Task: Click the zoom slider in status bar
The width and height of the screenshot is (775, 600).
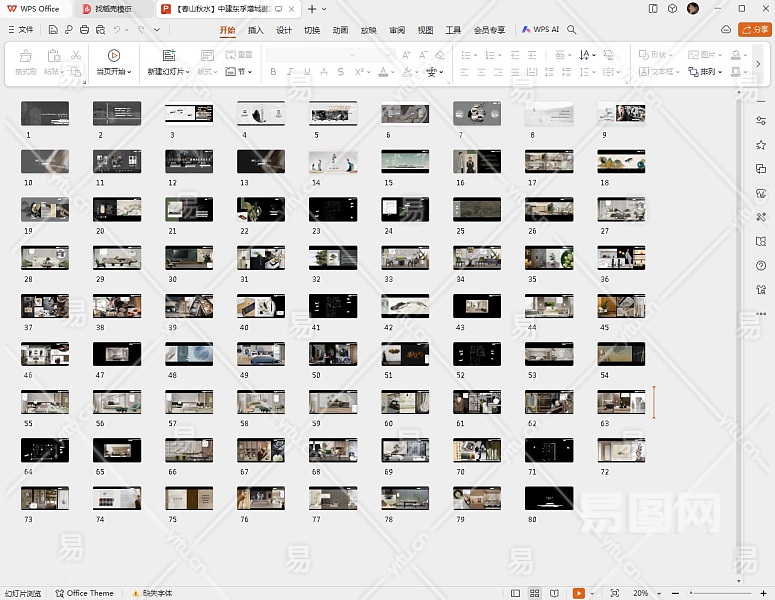Action: [720, 593]
